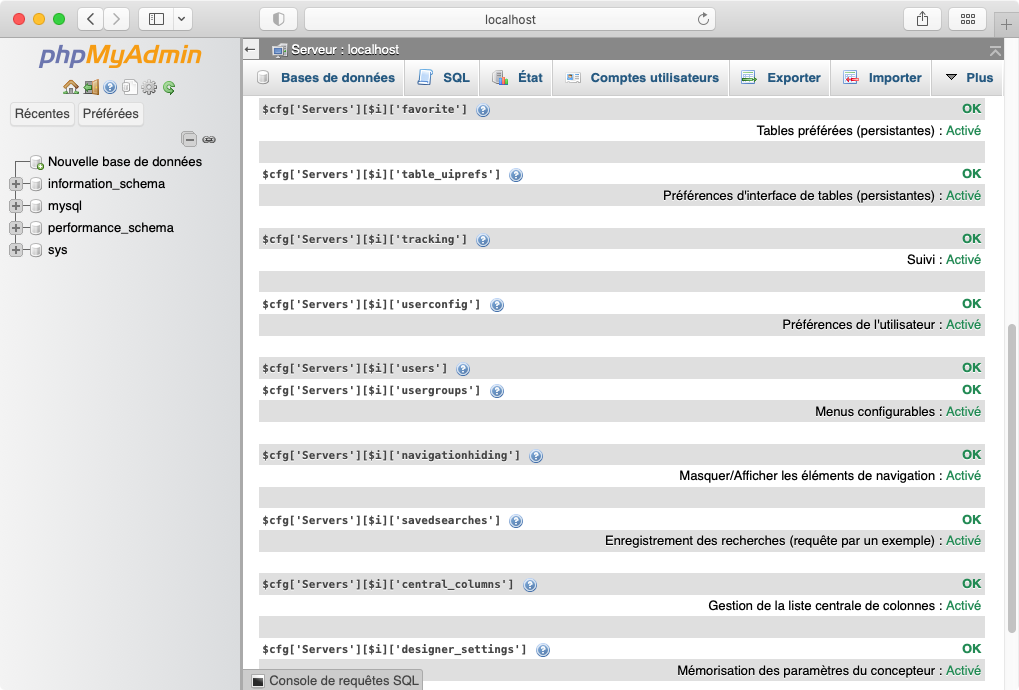
Task: Click the phpMyAdmin home icon
Action: point(70,88)
